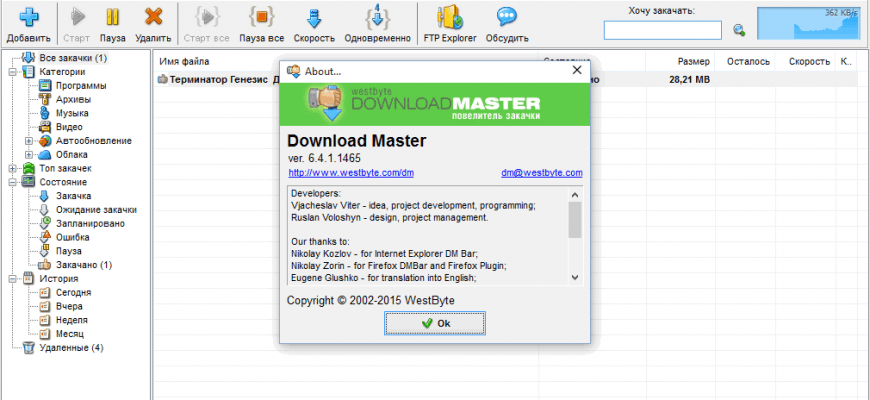Sort by Имя файла column header
The height and width of the screenshot is (400, 870).
184,62
